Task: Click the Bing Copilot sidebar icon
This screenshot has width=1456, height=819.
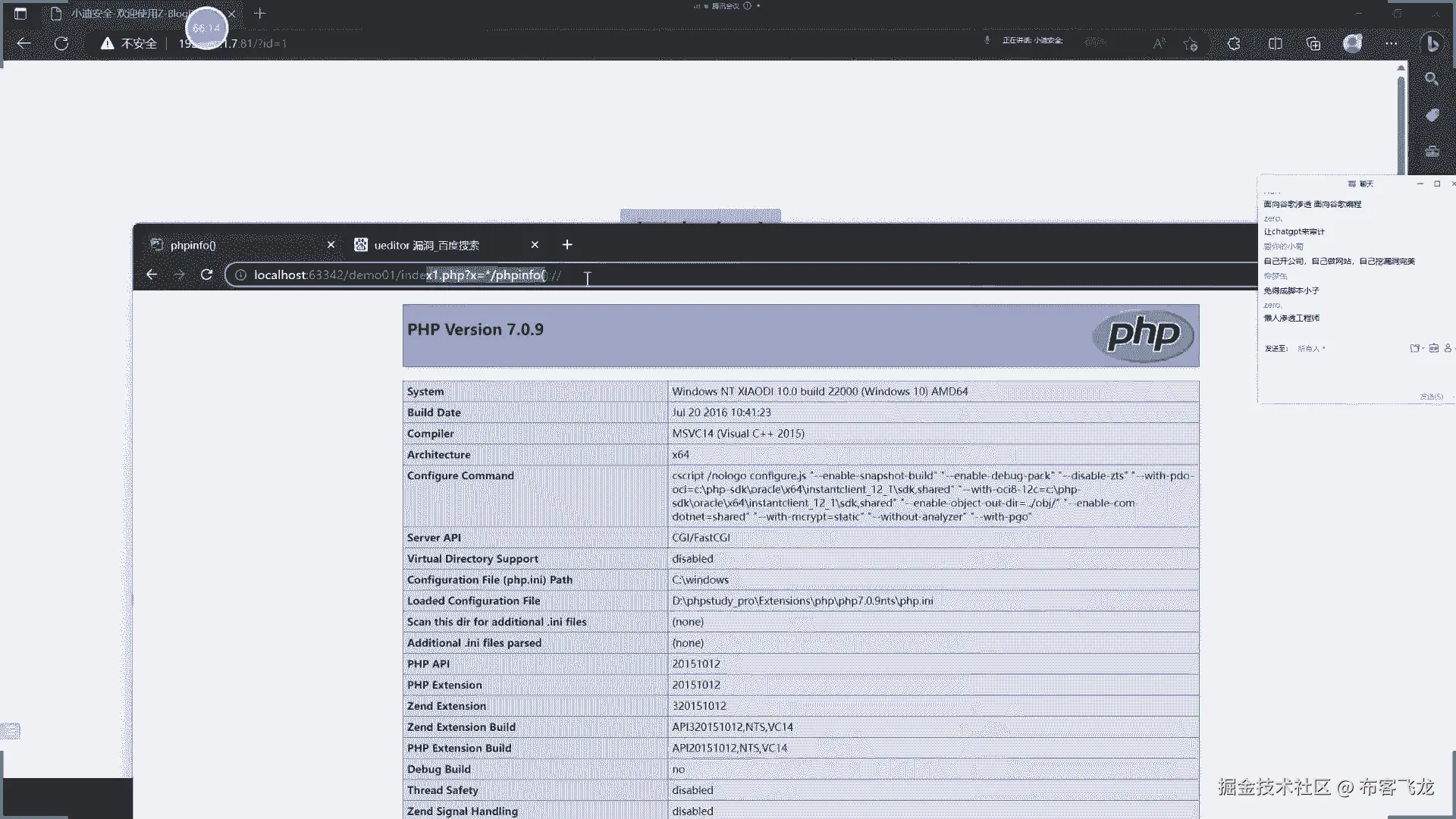Action: 1432,43
